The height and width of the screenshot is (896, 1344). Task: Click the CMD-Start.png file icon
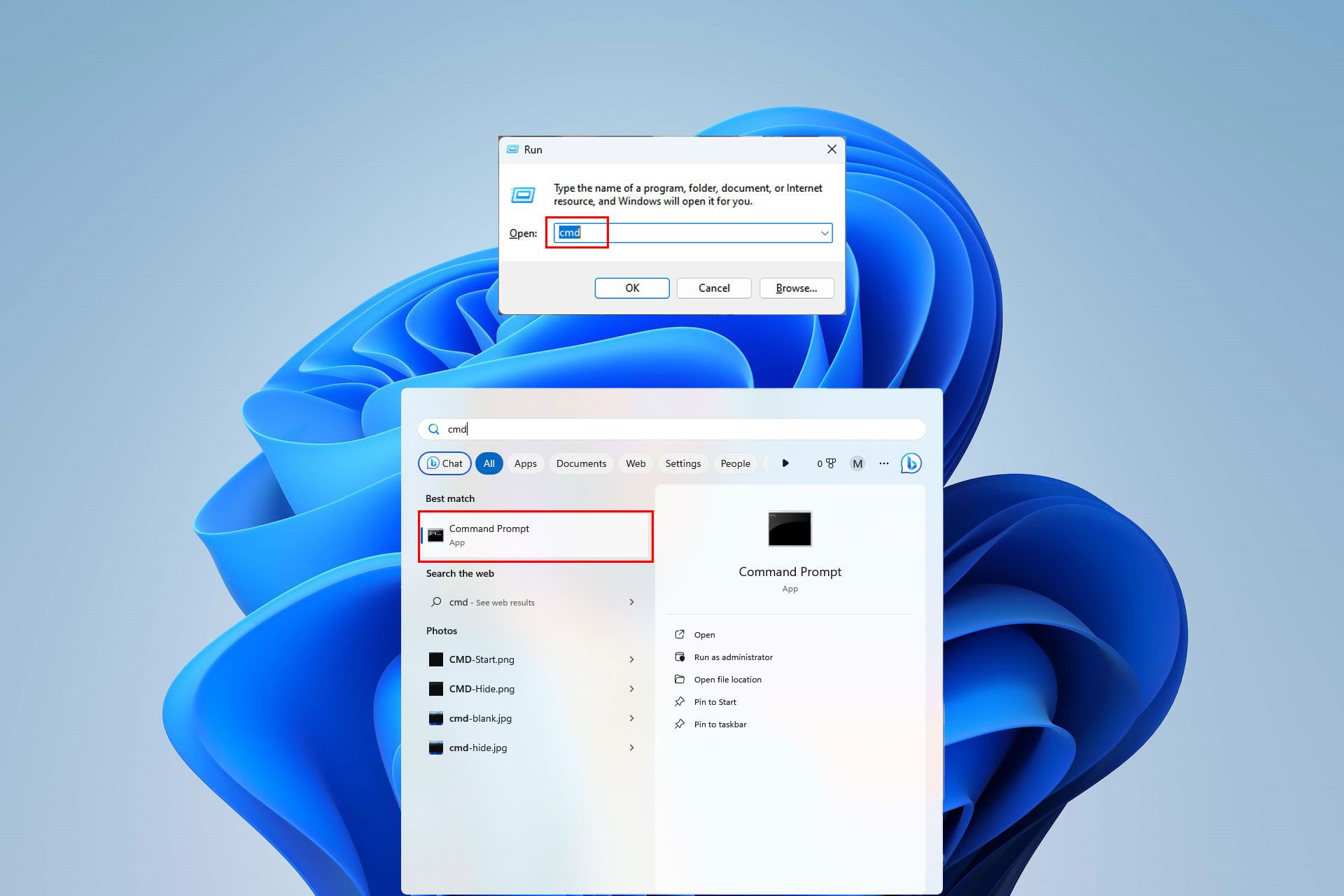(x=436, y=659)
